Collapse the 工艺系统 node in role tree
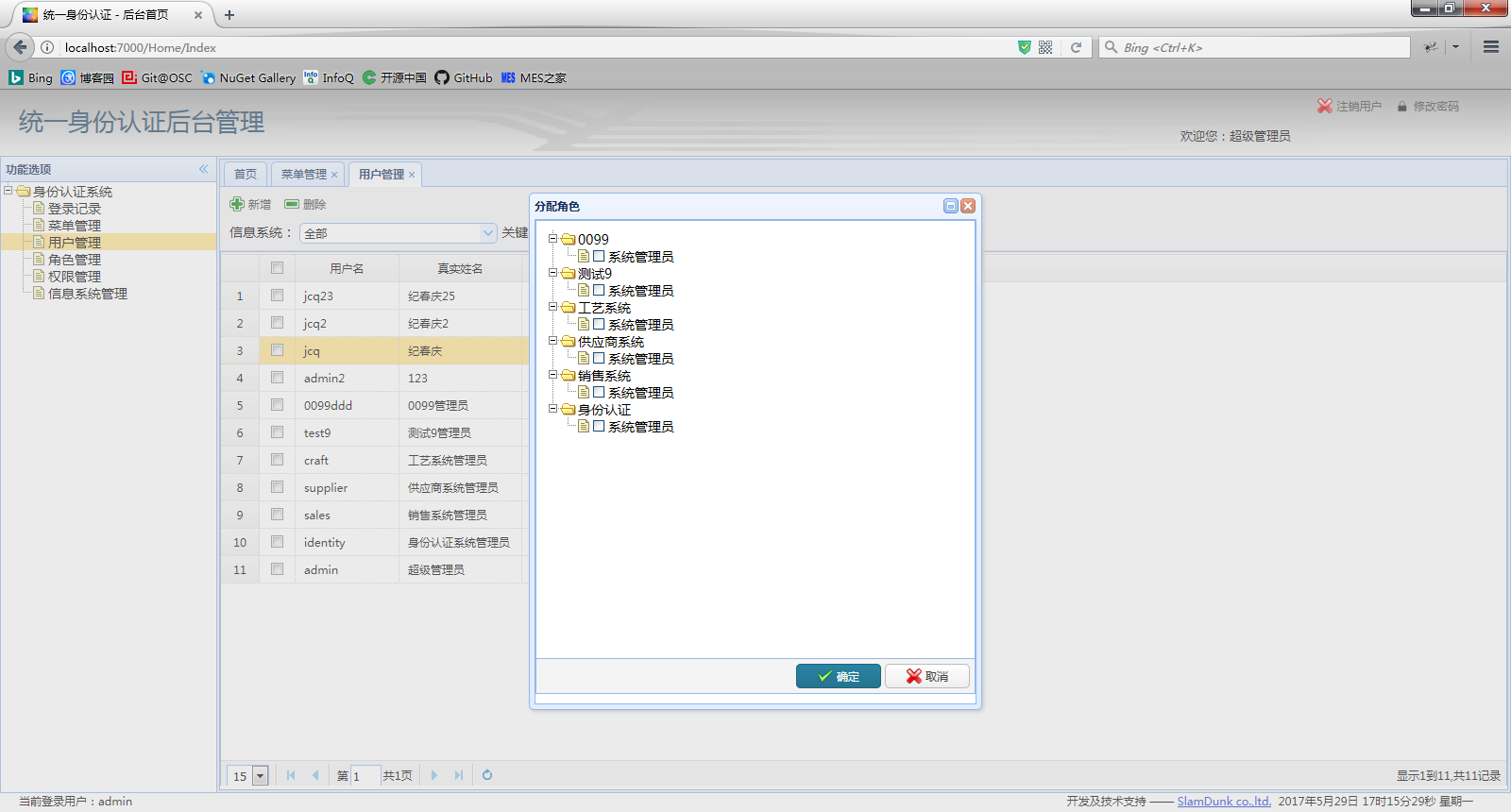 [553, 307]
